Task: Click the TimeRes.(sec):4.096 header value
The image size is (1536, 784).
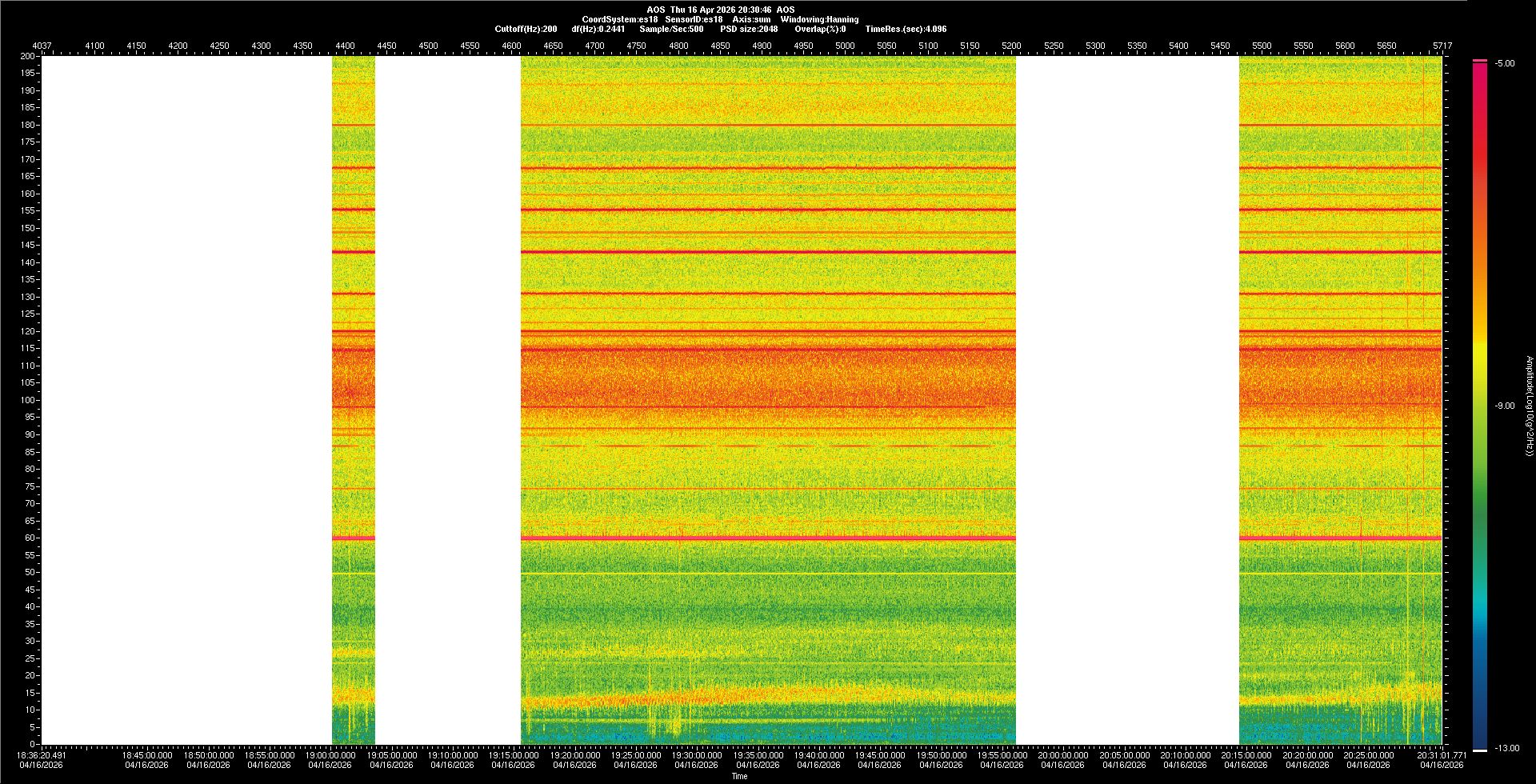Action: click(x=906, y=29)
